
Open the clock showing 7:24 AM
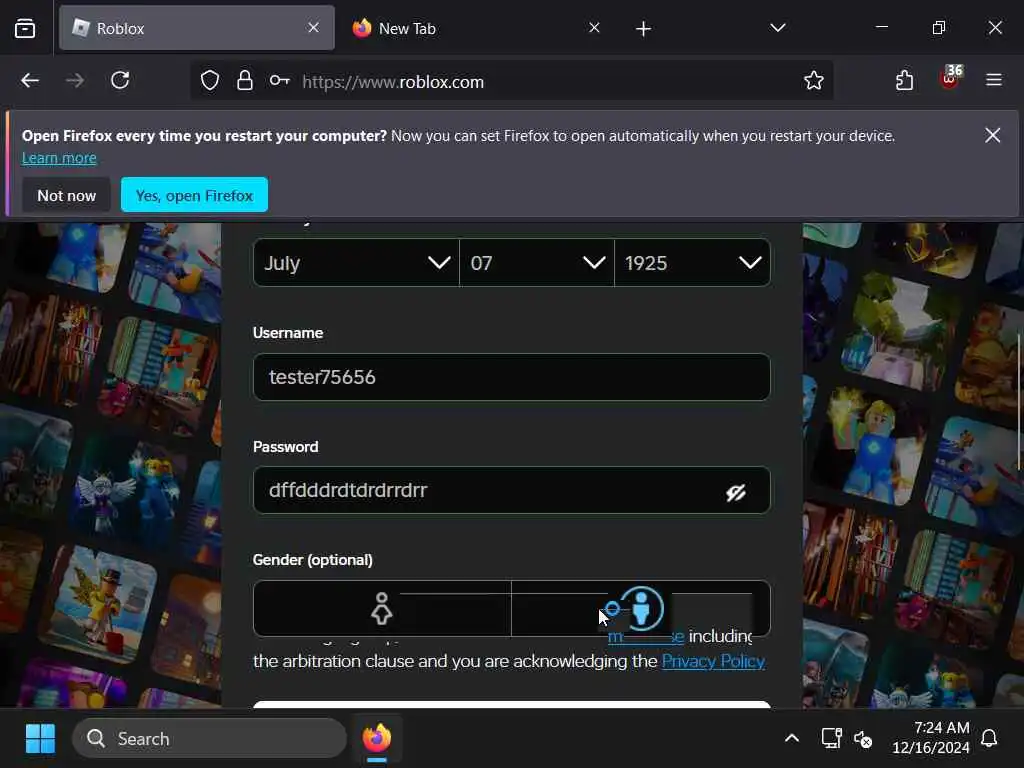(x=931, y=738)
